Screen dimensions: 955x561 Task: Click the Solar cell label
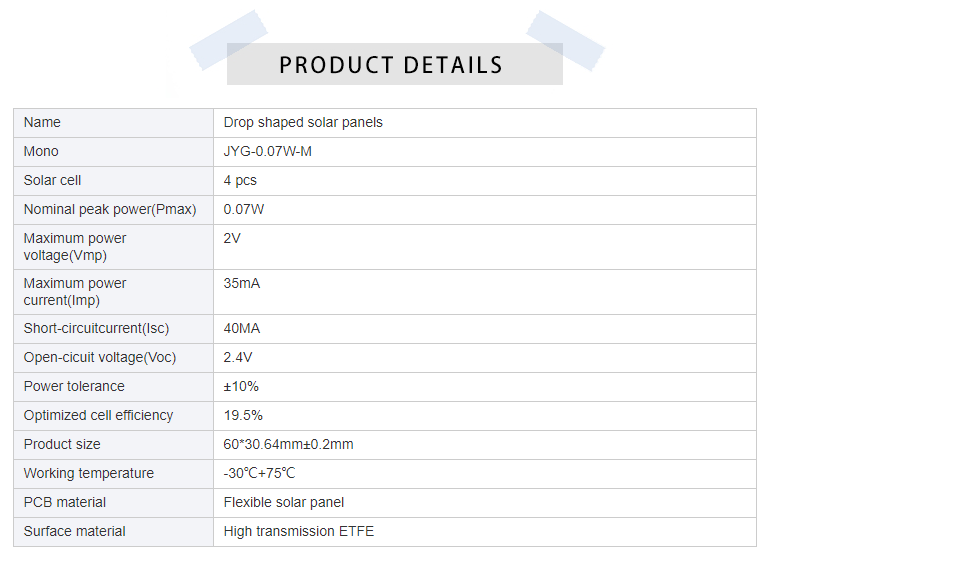click(53, 181)
